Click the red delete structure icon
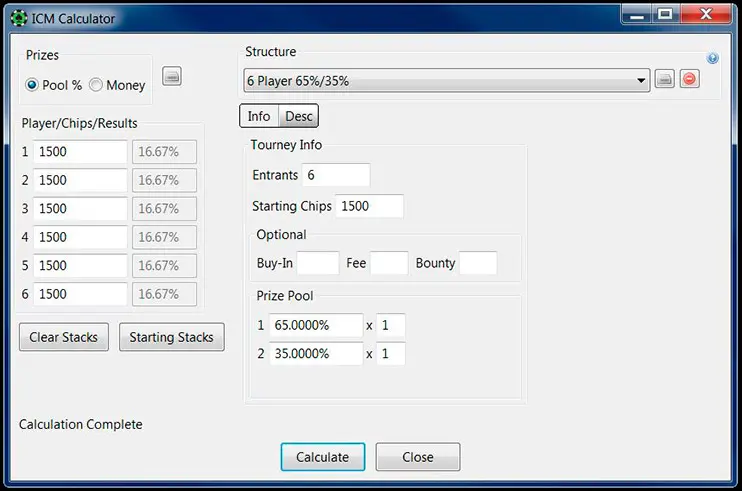Viewport: 742px width, 491px height. point(689,79)
